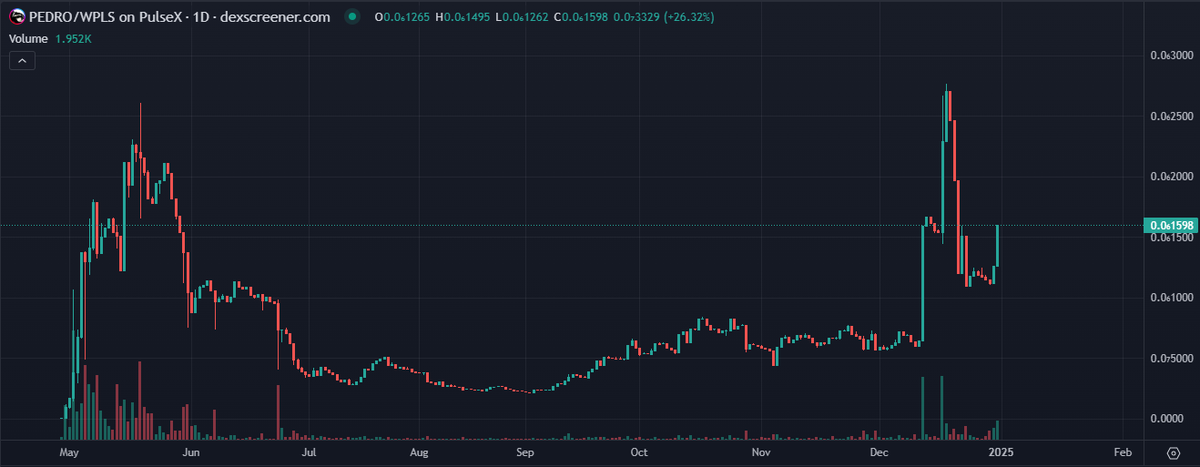The image size is (1200, 467).
Task: Click the PEDRO token logo icon
Action: [x=17, y=18]
